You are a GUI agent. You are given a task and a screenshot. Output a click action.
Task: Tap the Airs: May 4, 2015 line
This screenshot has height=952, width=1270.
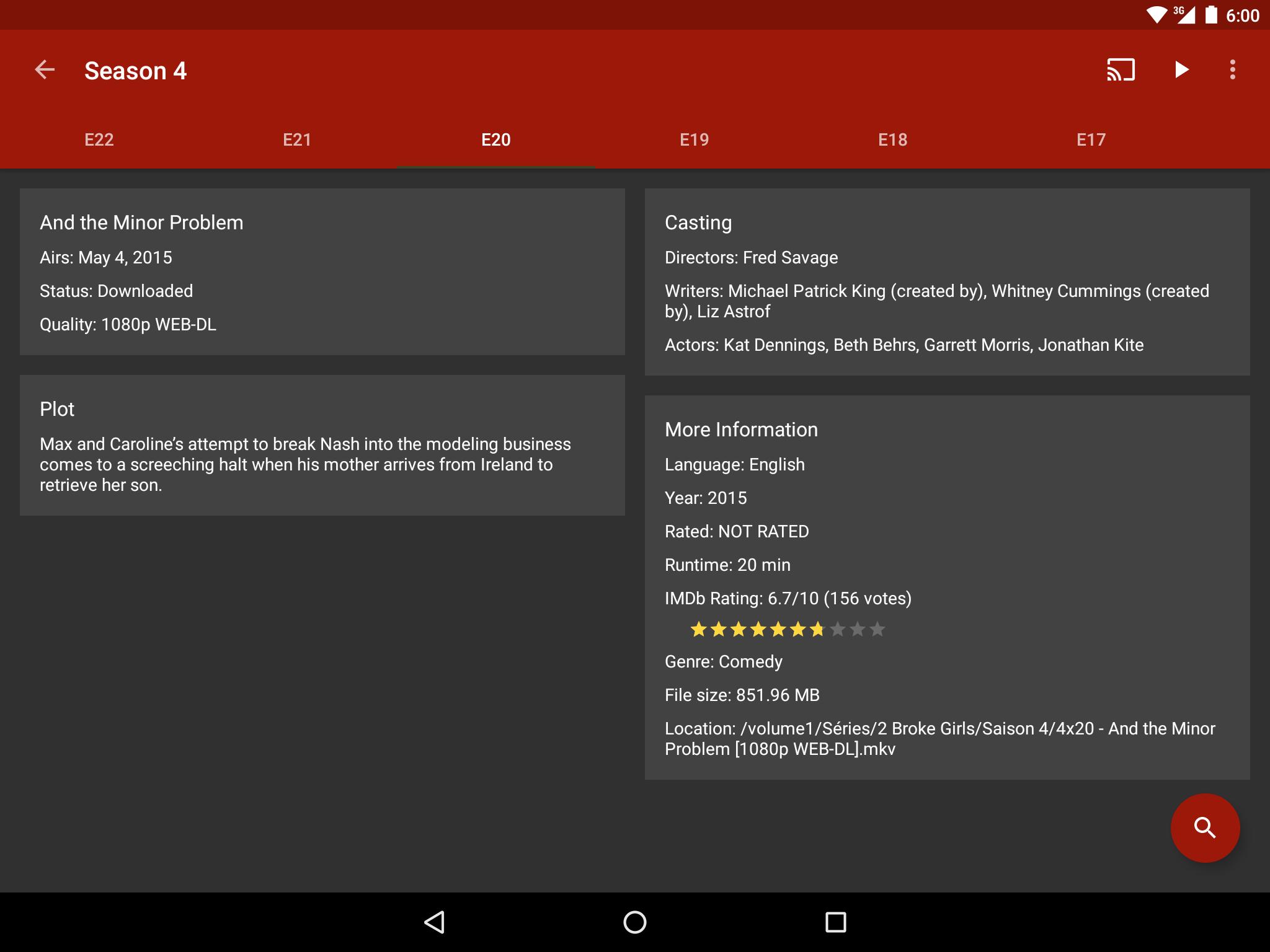pos(106,257)
